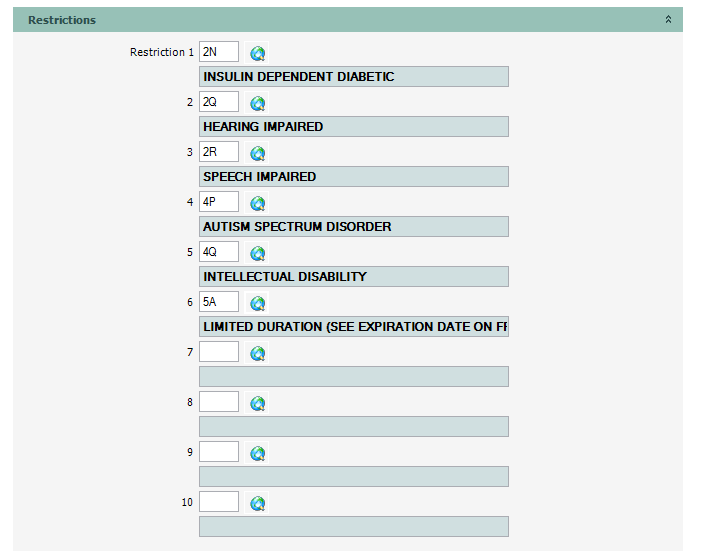Image resolution: width=701 pixels, height=559 pixels.
Task: Click the empty restriction 7 code field
Action: [x=219, y=352]
